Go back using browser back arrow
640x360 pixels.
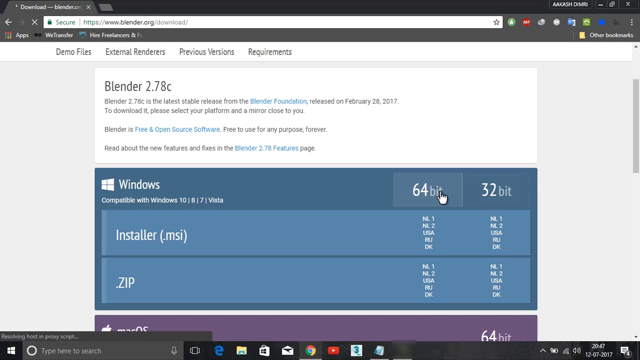tap(8, 22)
